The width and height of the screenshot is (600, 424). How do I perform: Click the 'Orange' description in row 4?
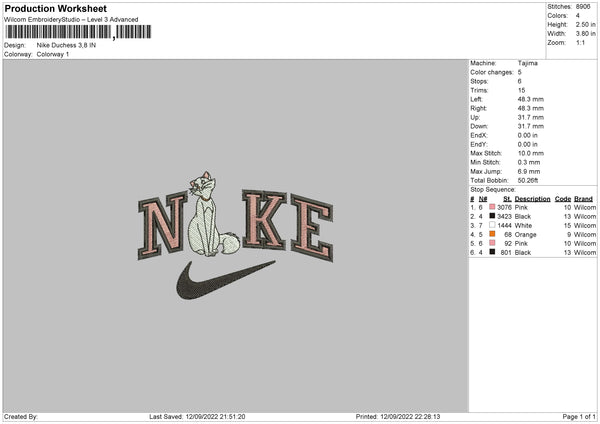pos(525,235)
